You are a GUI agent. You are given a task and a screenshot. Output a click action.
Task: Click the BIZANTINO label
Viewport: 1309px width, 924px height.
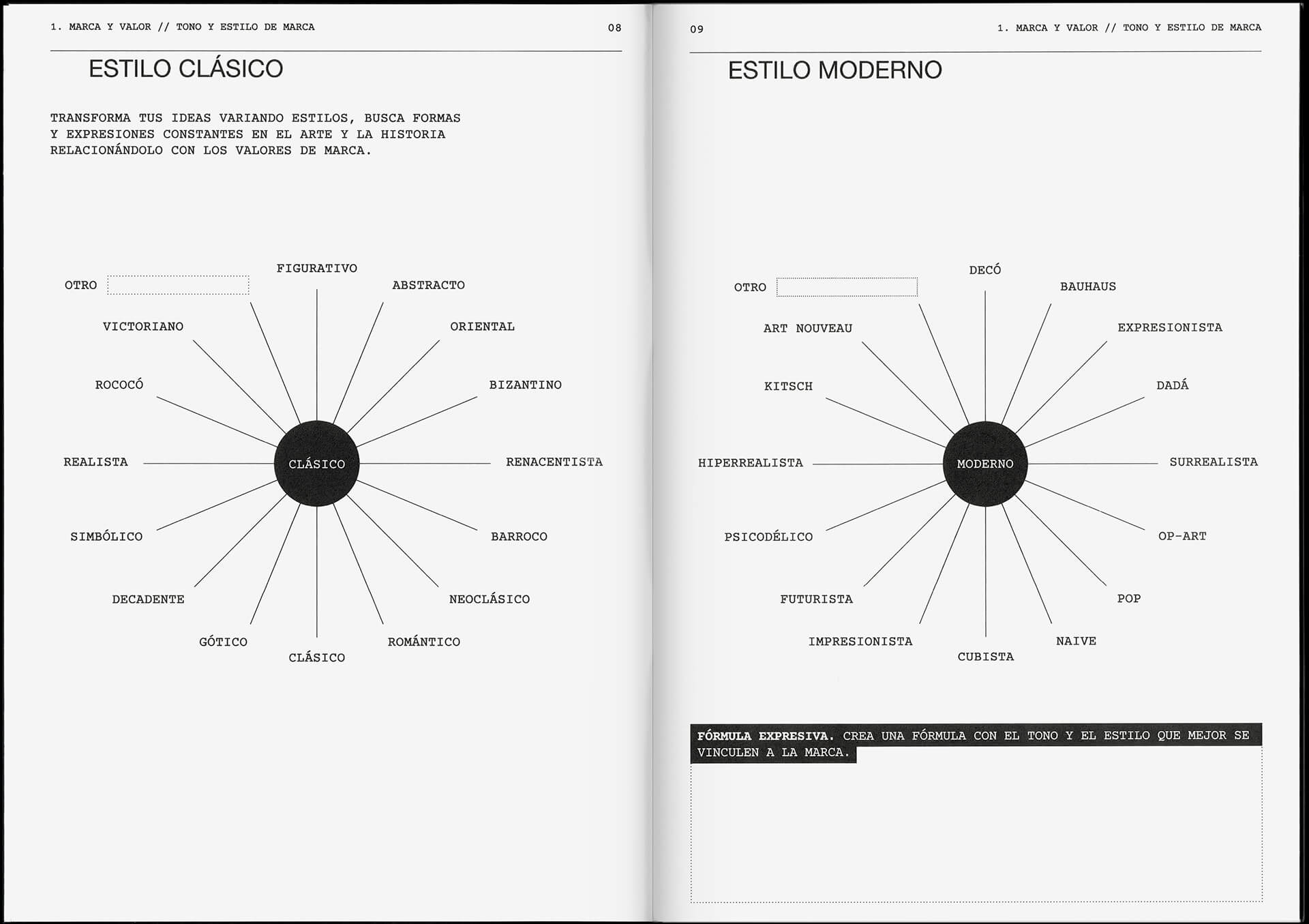tap(525, 385)
